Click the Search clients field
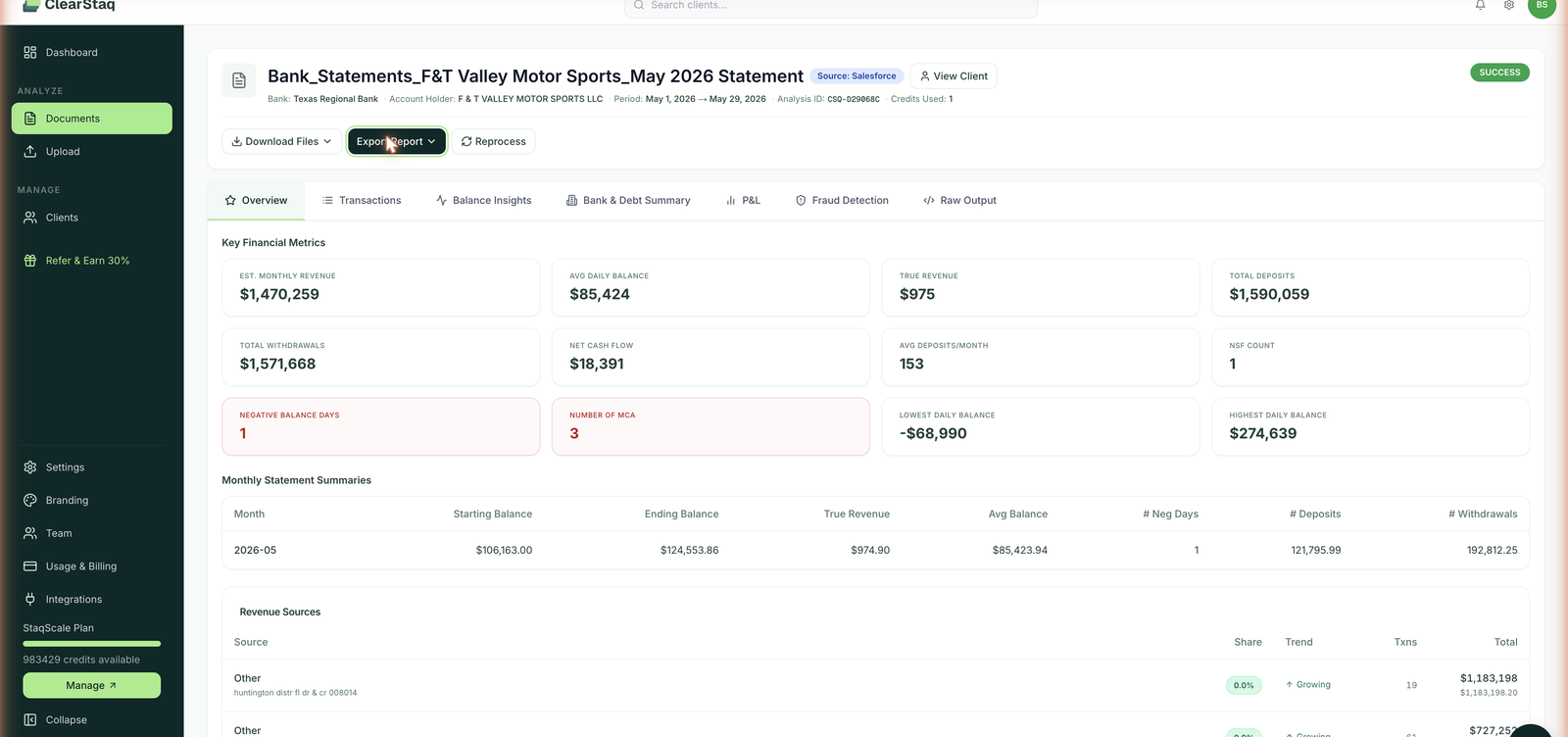Screen dimensions: 1568x737 coord(831,6)
